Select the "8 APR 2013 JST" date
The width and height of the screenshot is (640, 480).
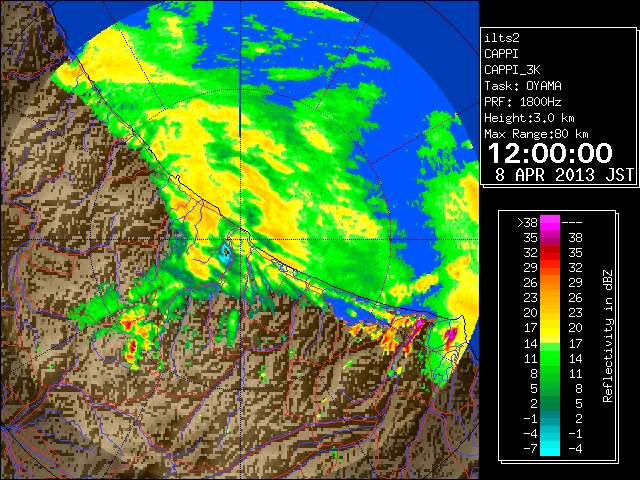tap(564, 175)
